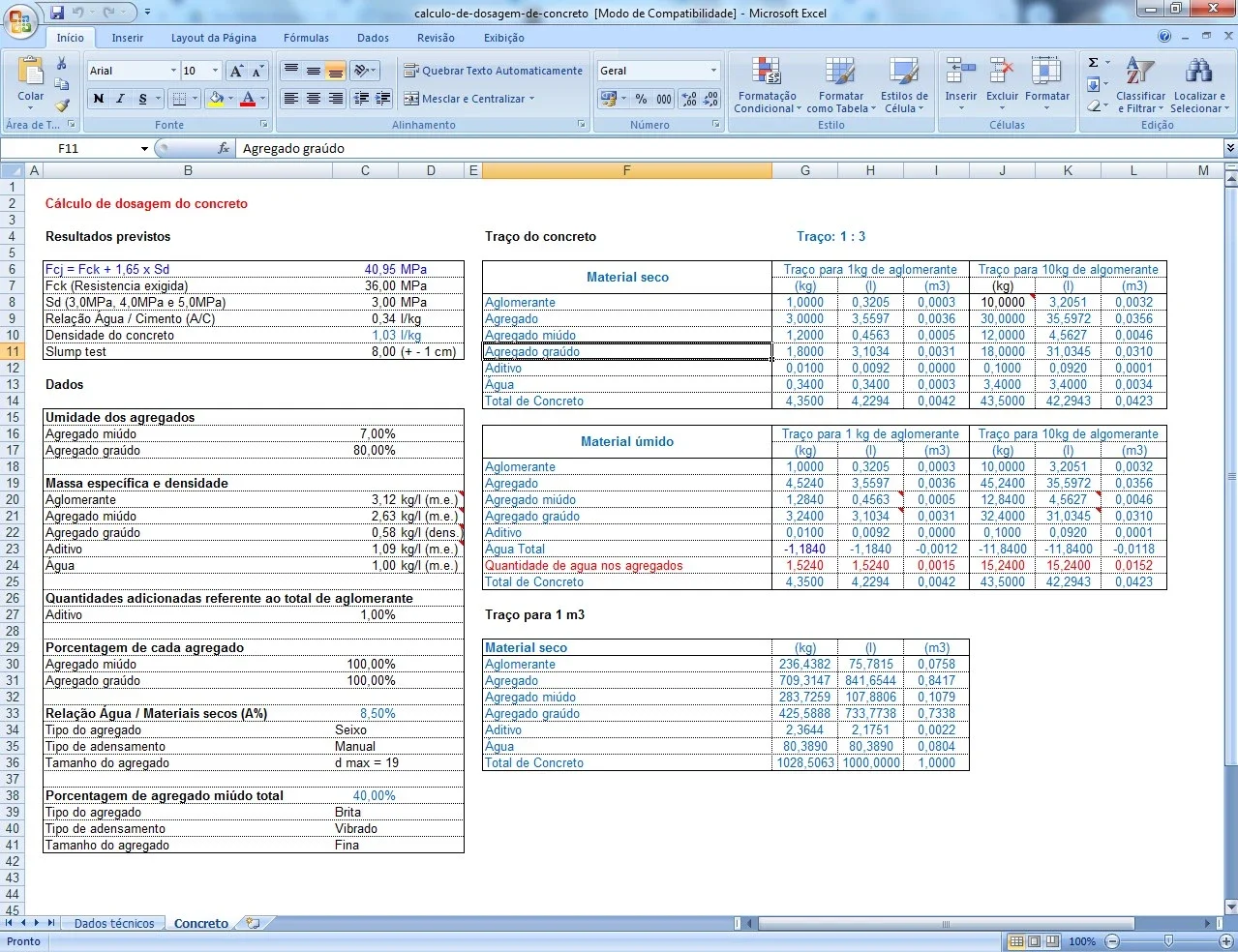Toggle bold (N) formatting
The image size is (1238, 952).
[98, 99]
